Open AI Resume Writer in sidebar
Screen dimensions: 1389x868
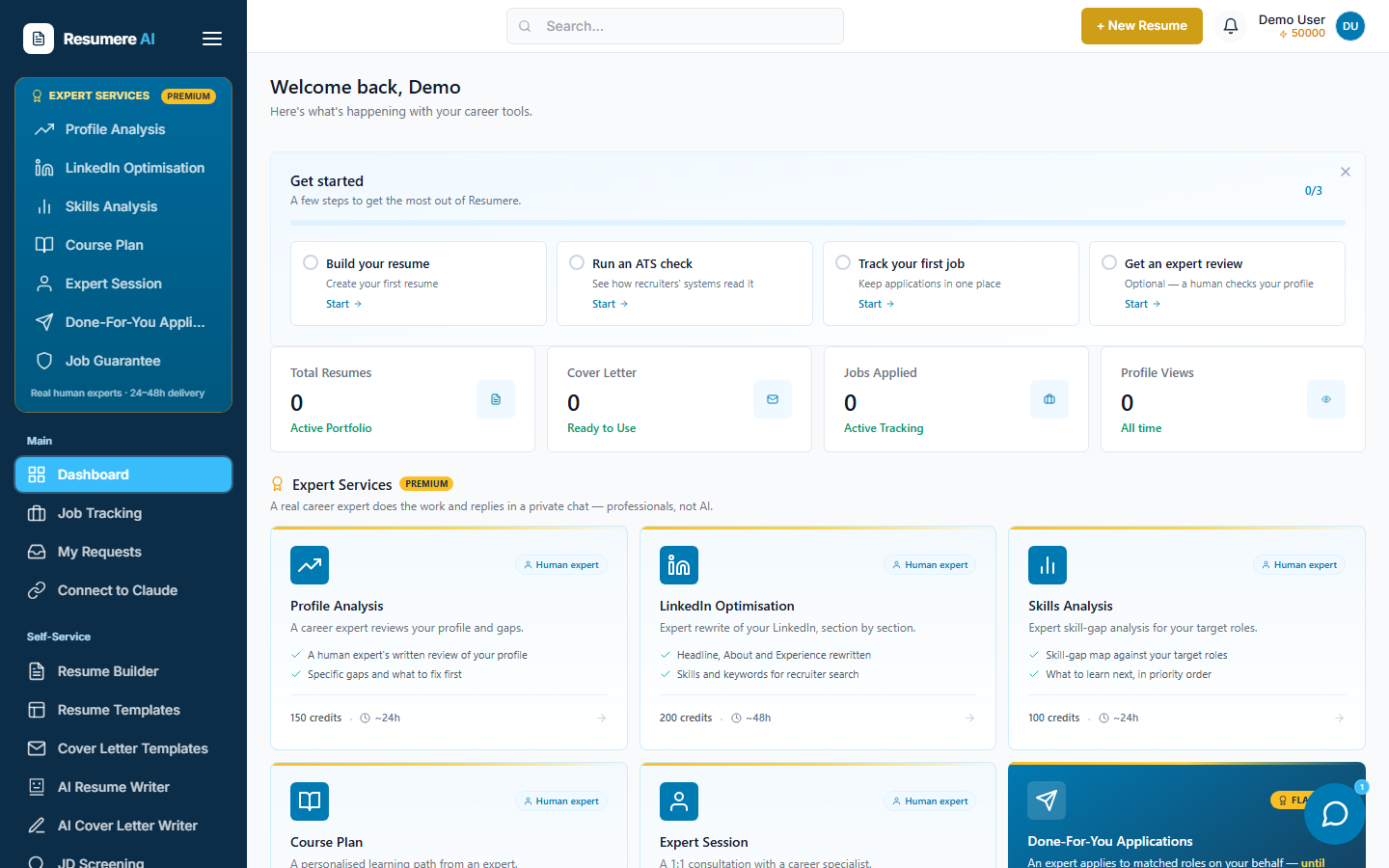[123, 787]
